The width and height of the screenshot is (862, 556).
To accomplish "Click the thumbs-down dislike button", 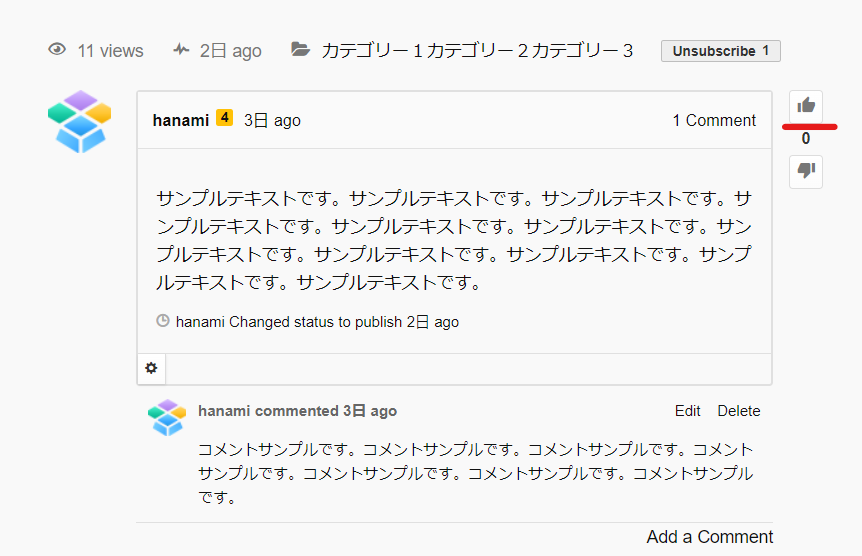I will click(806, 172).
